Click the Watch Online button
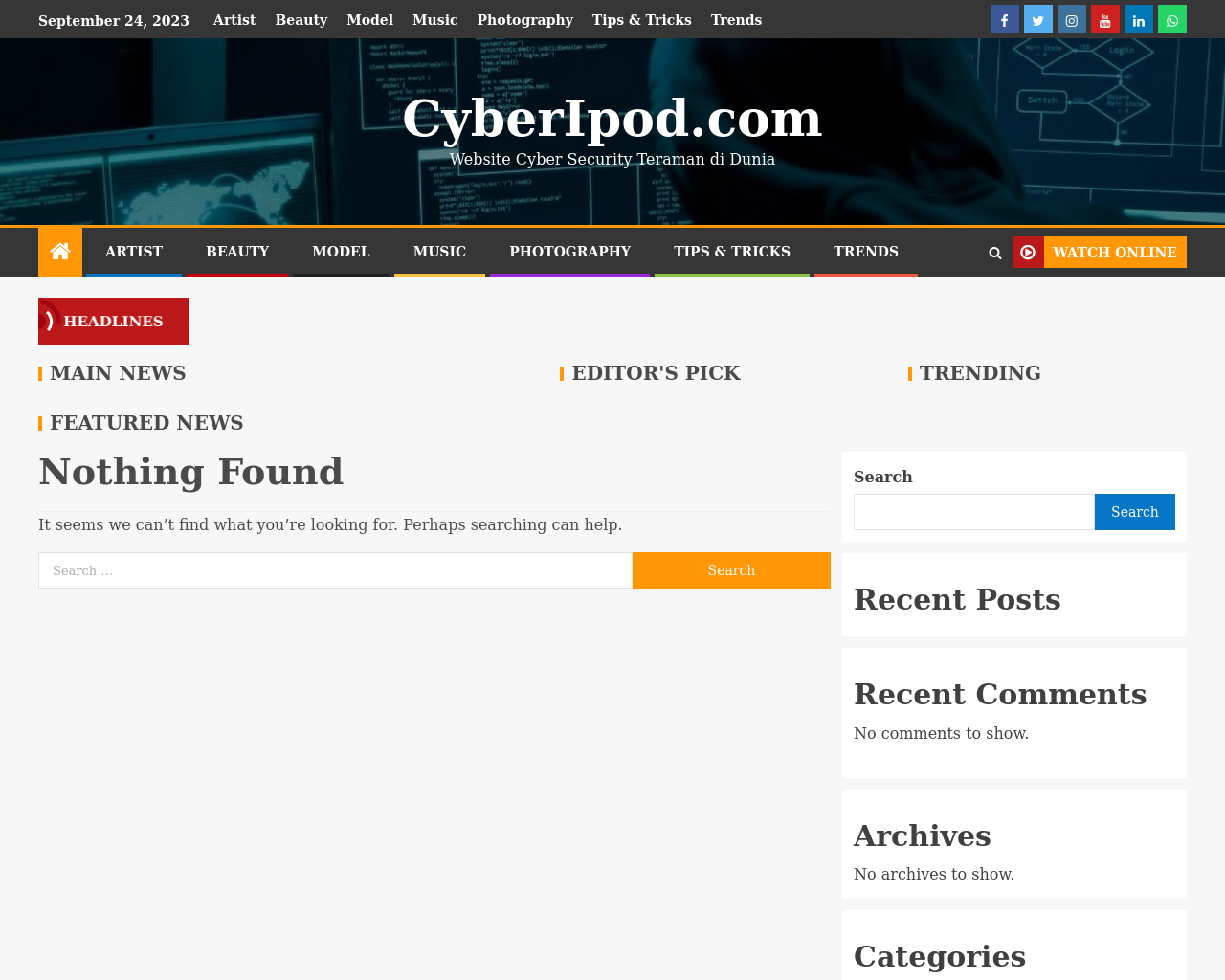1225x980 pixels. point(1100,252)
